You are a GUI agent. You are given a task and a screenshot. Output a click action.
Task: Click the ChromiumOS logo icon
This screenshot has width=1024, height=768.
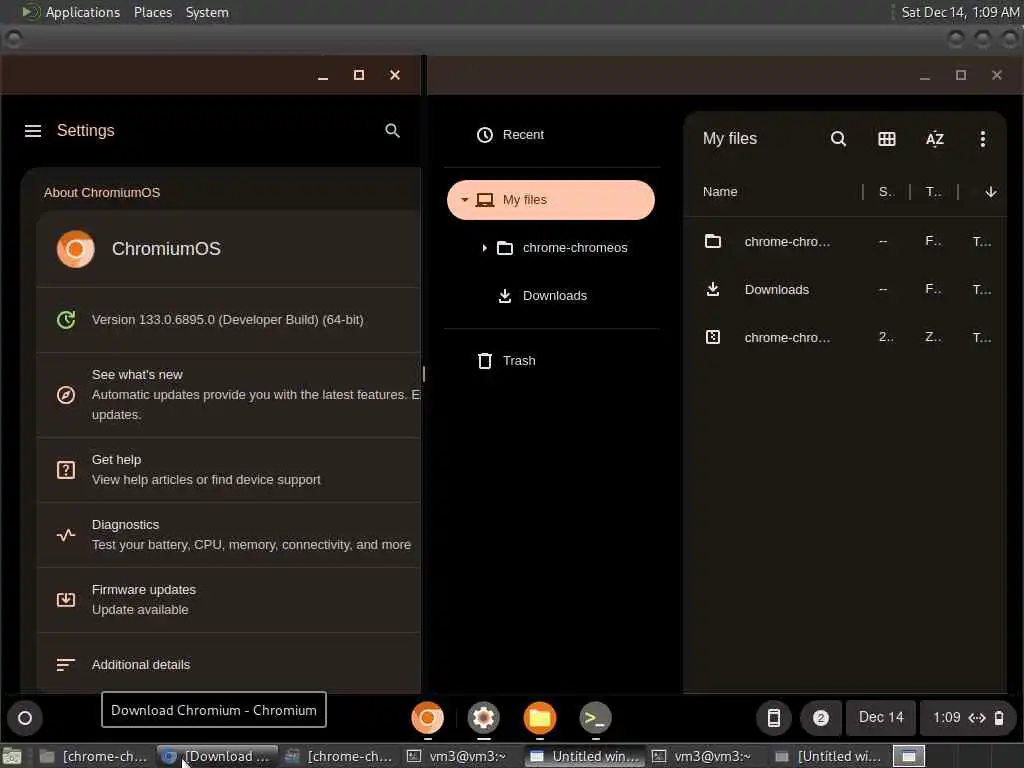pos(76,249)
